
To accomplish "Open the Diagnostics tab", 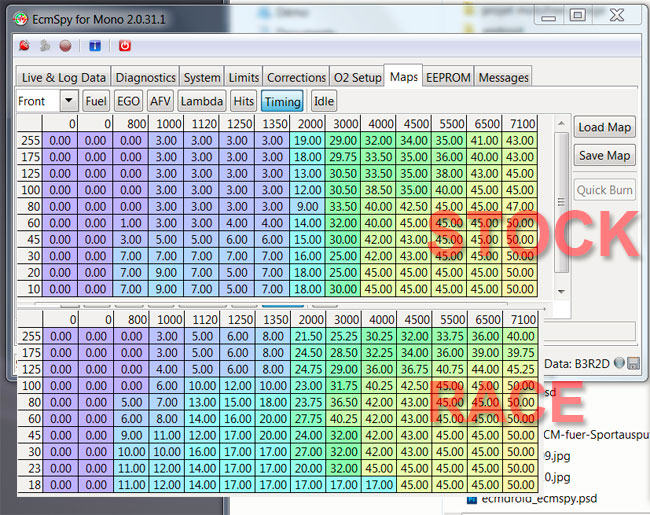I will click(146, 77).
